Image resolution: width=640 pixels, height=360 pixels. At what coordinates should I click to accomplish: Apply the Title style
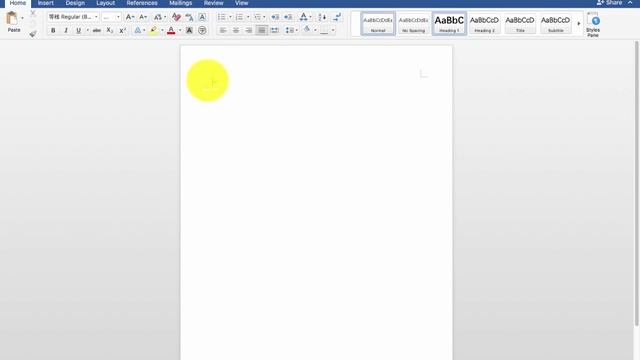point(520,24)
